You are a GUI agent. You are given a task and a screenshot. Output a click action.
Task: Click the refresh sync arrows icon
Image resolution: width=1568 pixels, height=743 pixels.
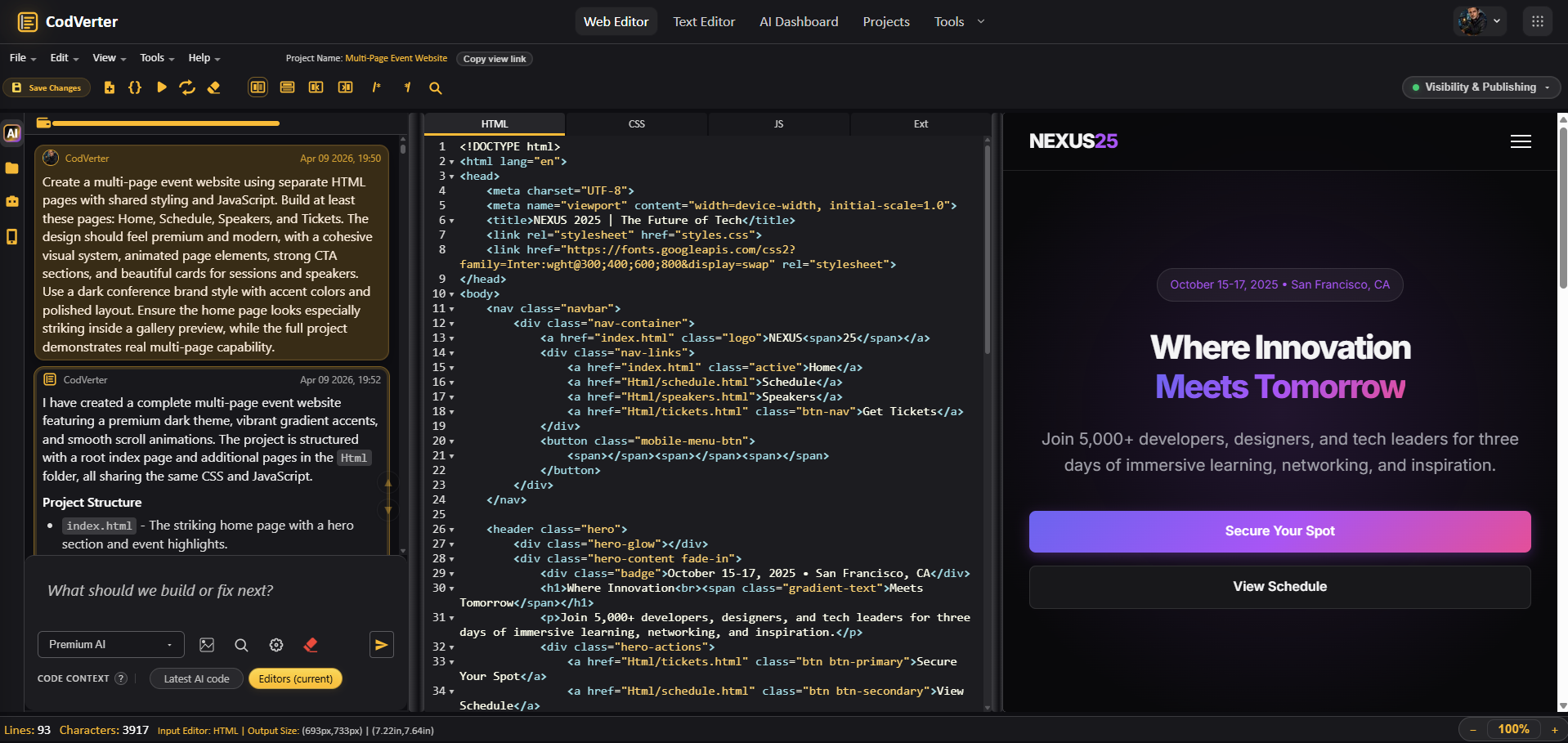pos(187,87)
